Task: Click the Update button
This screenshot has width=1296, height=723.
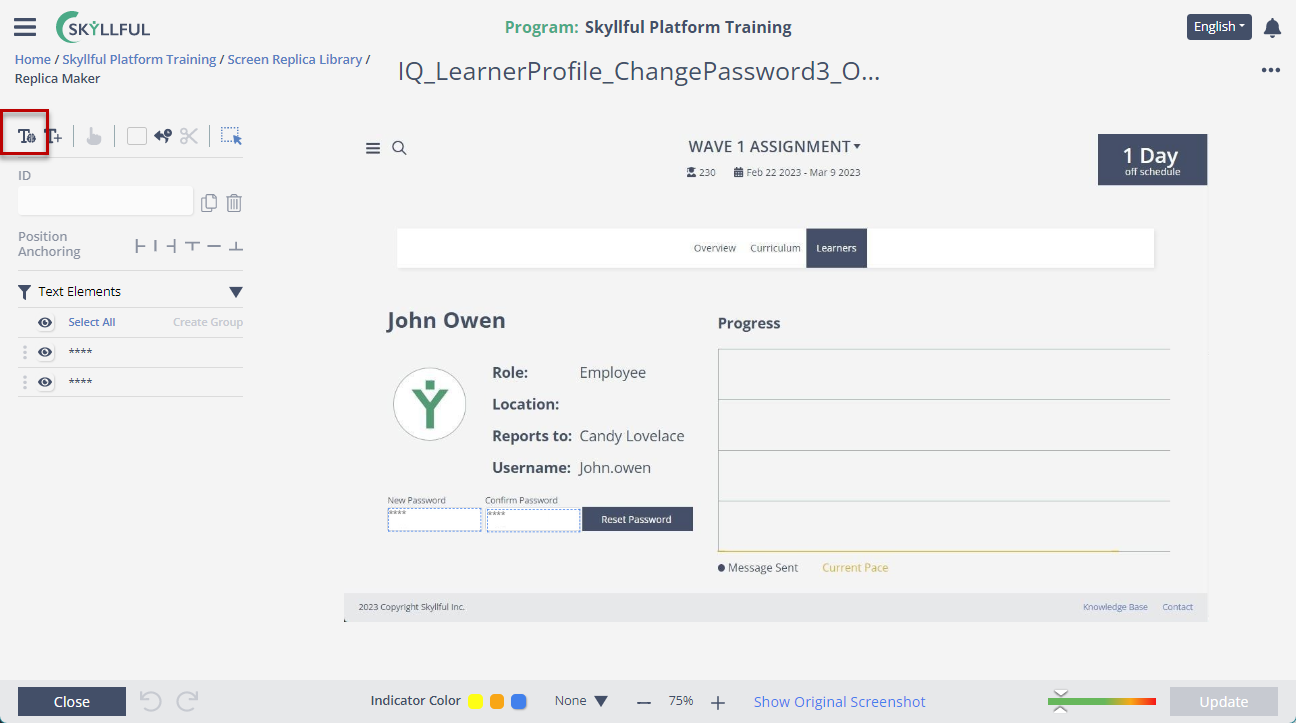Action: [x=1224, y=701]
